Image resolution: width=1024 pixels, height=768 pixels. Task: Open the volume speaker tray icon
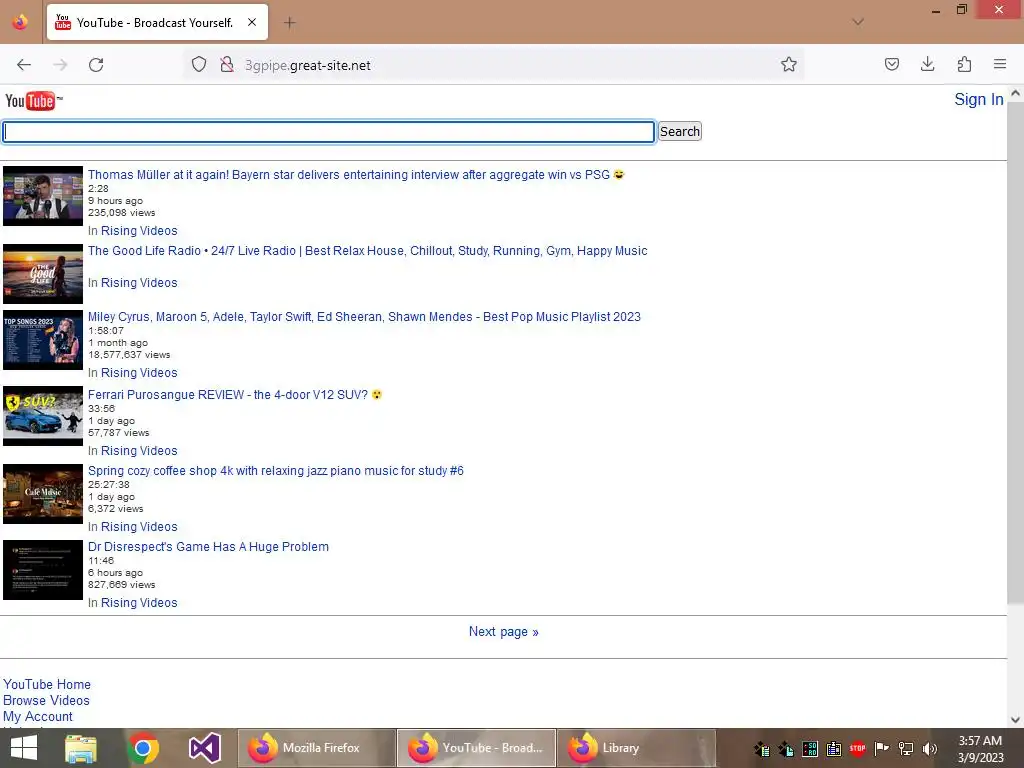coord(930,748)
